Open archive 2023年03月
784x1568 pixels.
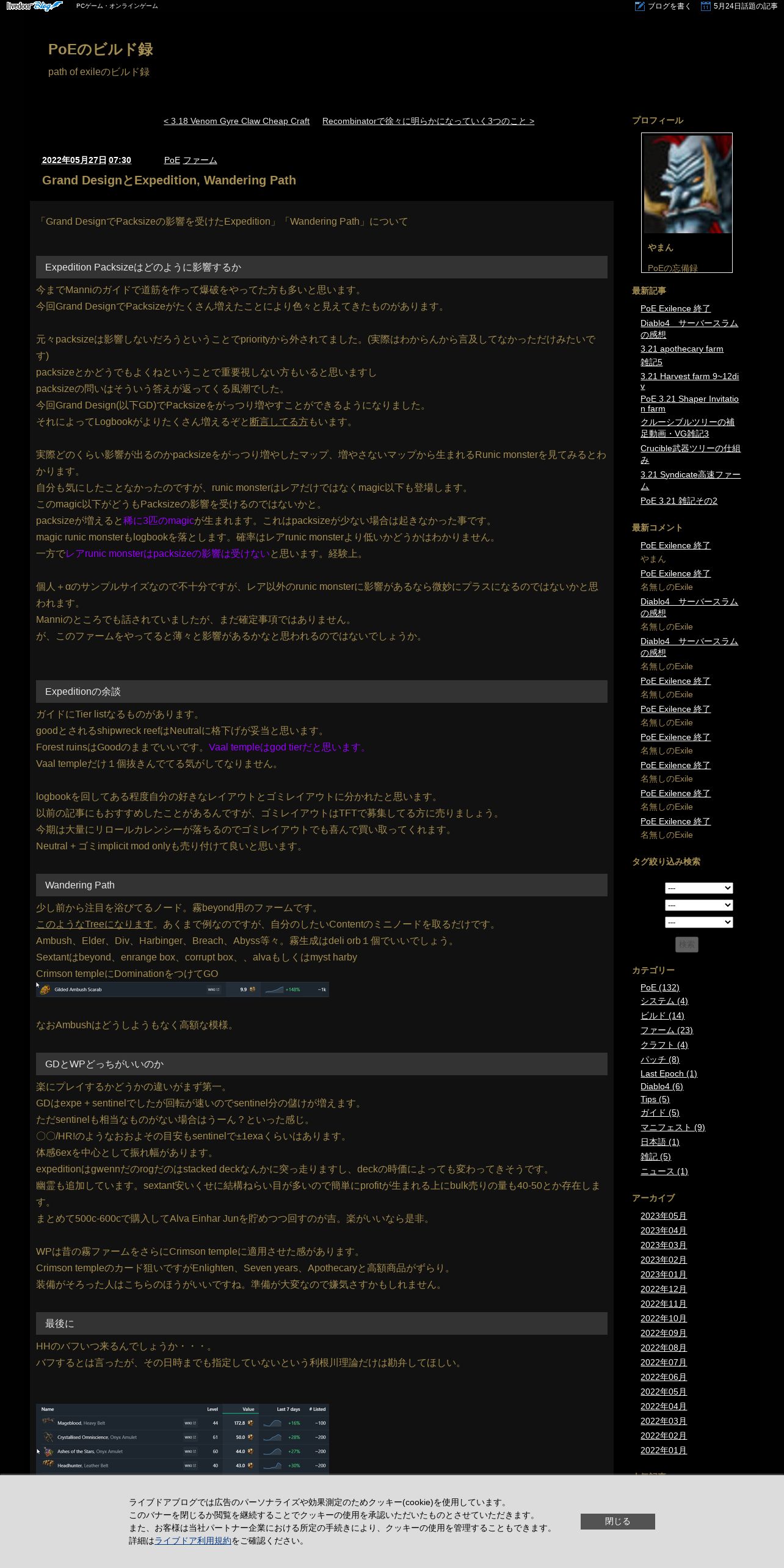[664, 1245]
